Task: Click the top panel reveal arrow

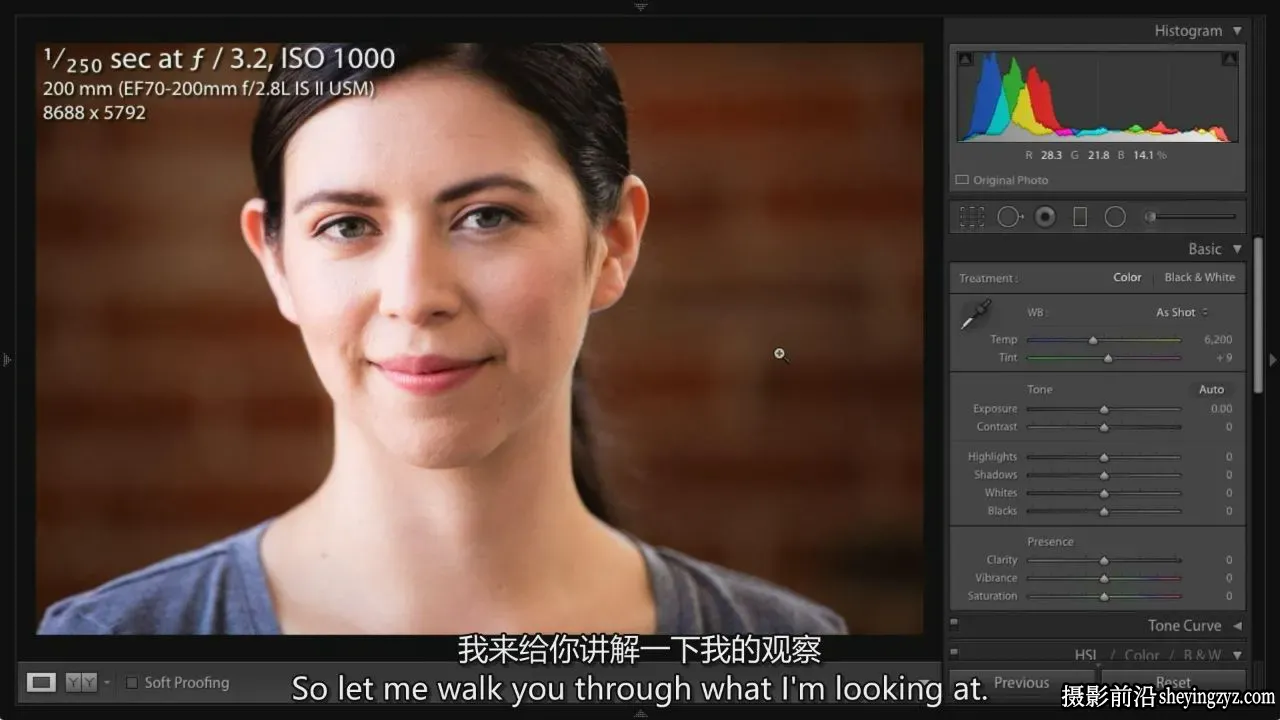Action: [640, 6]
